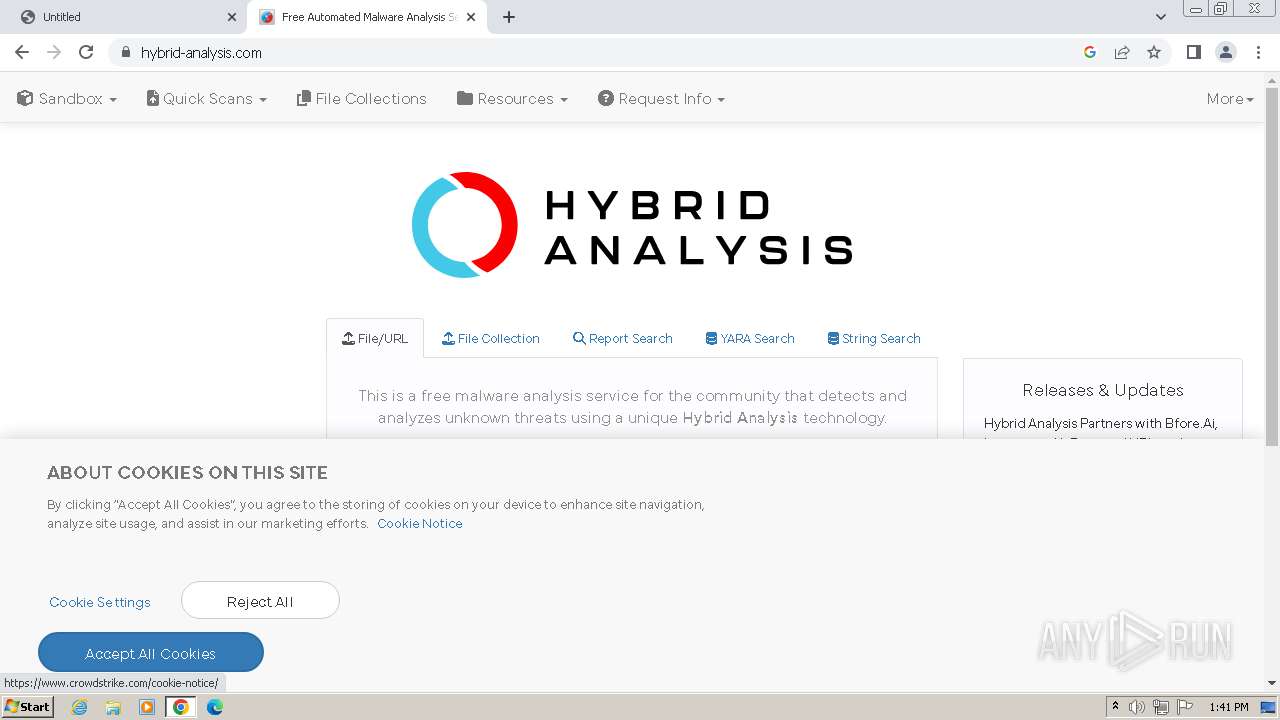1280x720 pixels.
Task: Click Accept All Cookies button
Action: (151, 653)
